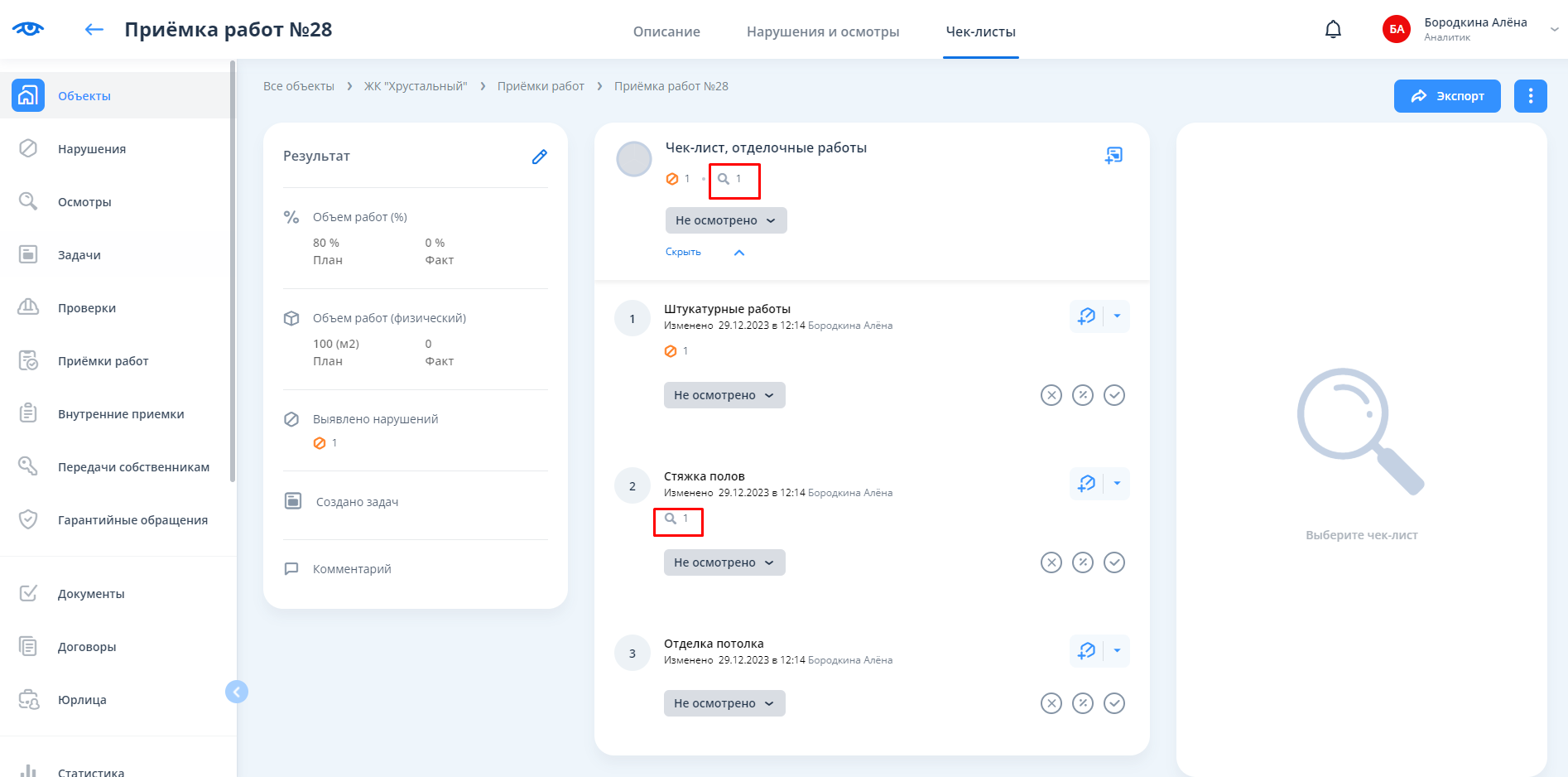The height and width of the screenshot is (777, 1568).
Task: Click the Экспорт button
Action: coord(1446,96)
